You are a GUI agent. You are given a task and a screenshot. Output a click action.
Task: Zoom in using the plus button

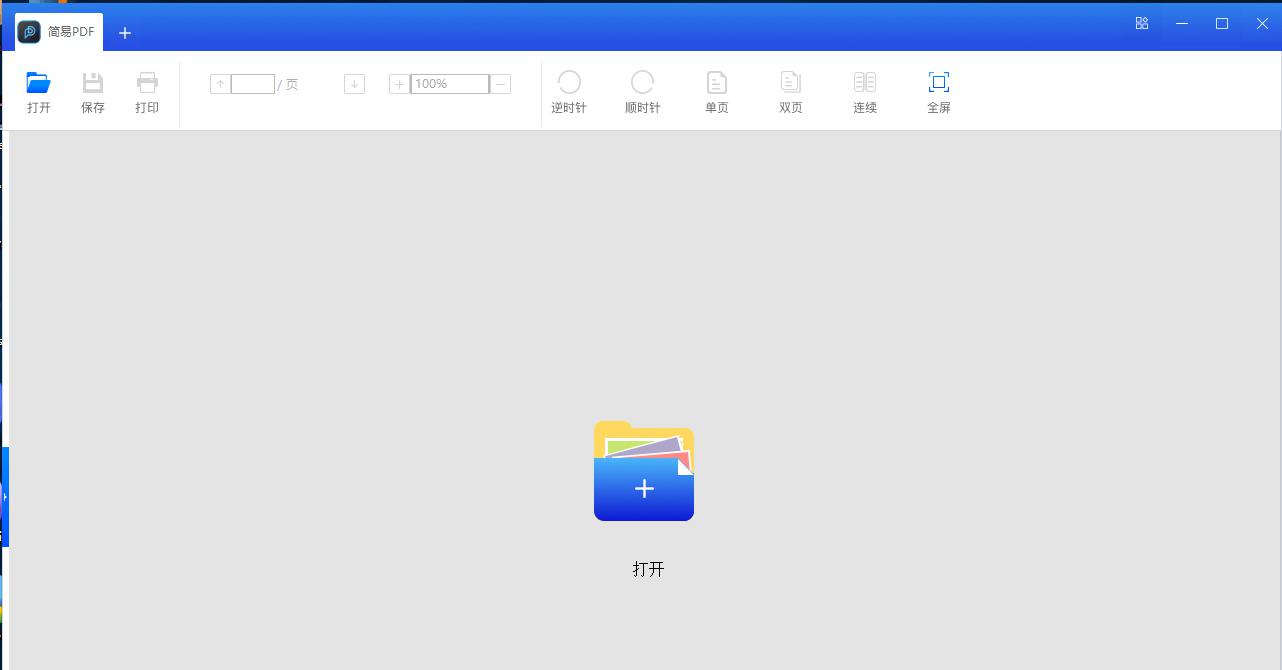[x=398, y=83]
